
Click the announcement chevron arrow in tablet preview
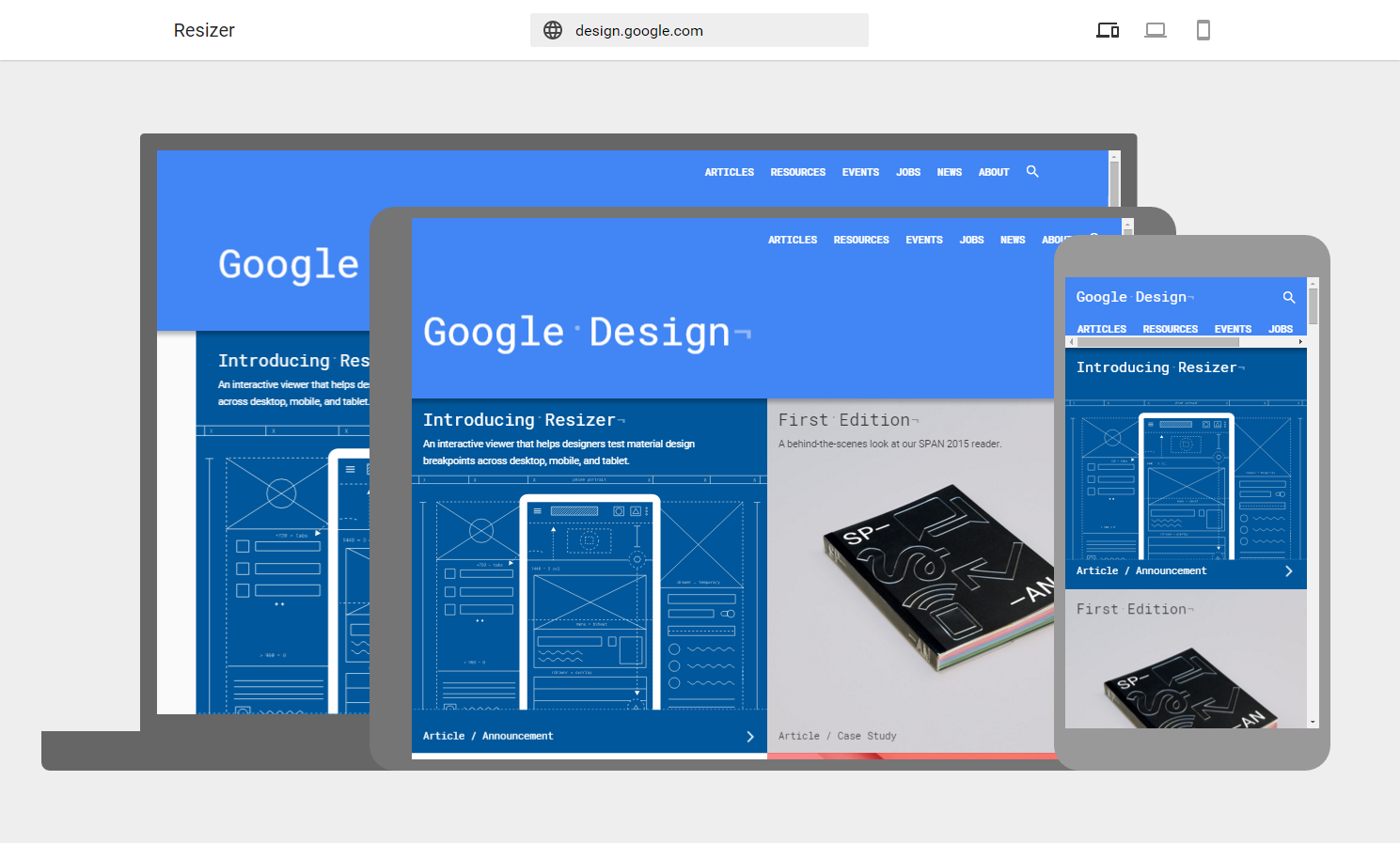[749, 737]
